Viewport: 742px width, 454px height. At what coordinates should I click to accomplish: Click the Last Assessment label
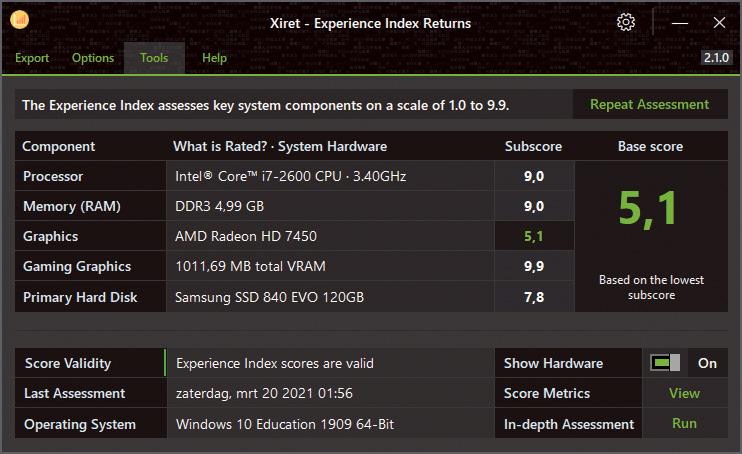coord(75,393)
